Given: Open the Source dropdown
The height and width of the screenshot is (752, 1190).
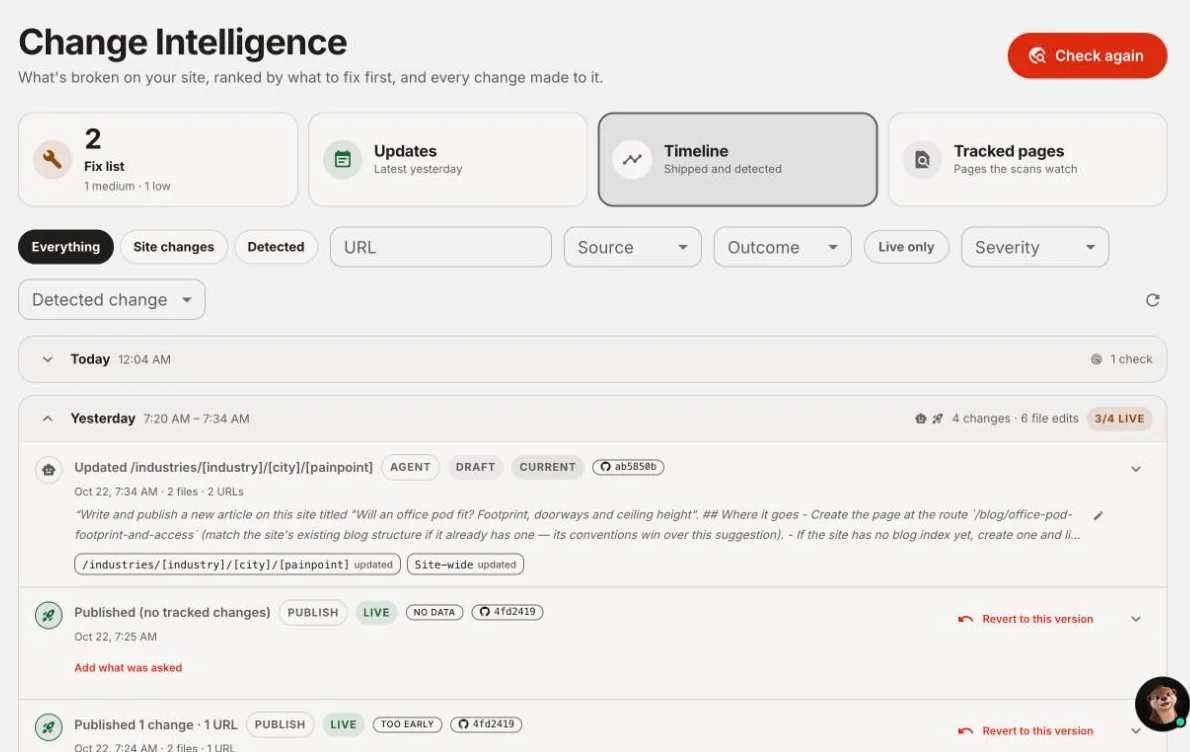Looking at the screenshot, I should pos(632,247).
